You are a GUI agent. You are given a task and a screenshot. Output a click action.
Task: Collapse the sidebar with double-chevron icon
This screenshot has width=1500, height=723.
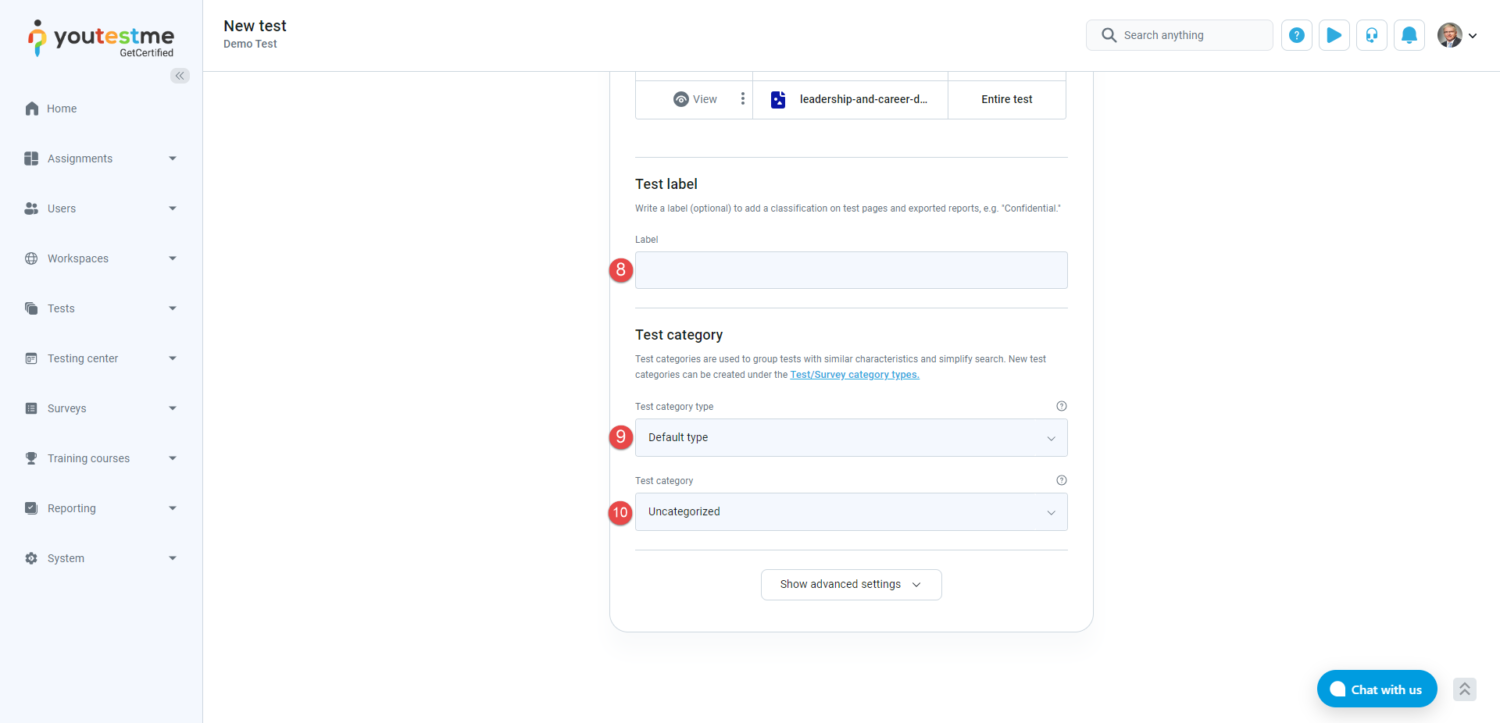pyautogui.click(x=180, y=76)
